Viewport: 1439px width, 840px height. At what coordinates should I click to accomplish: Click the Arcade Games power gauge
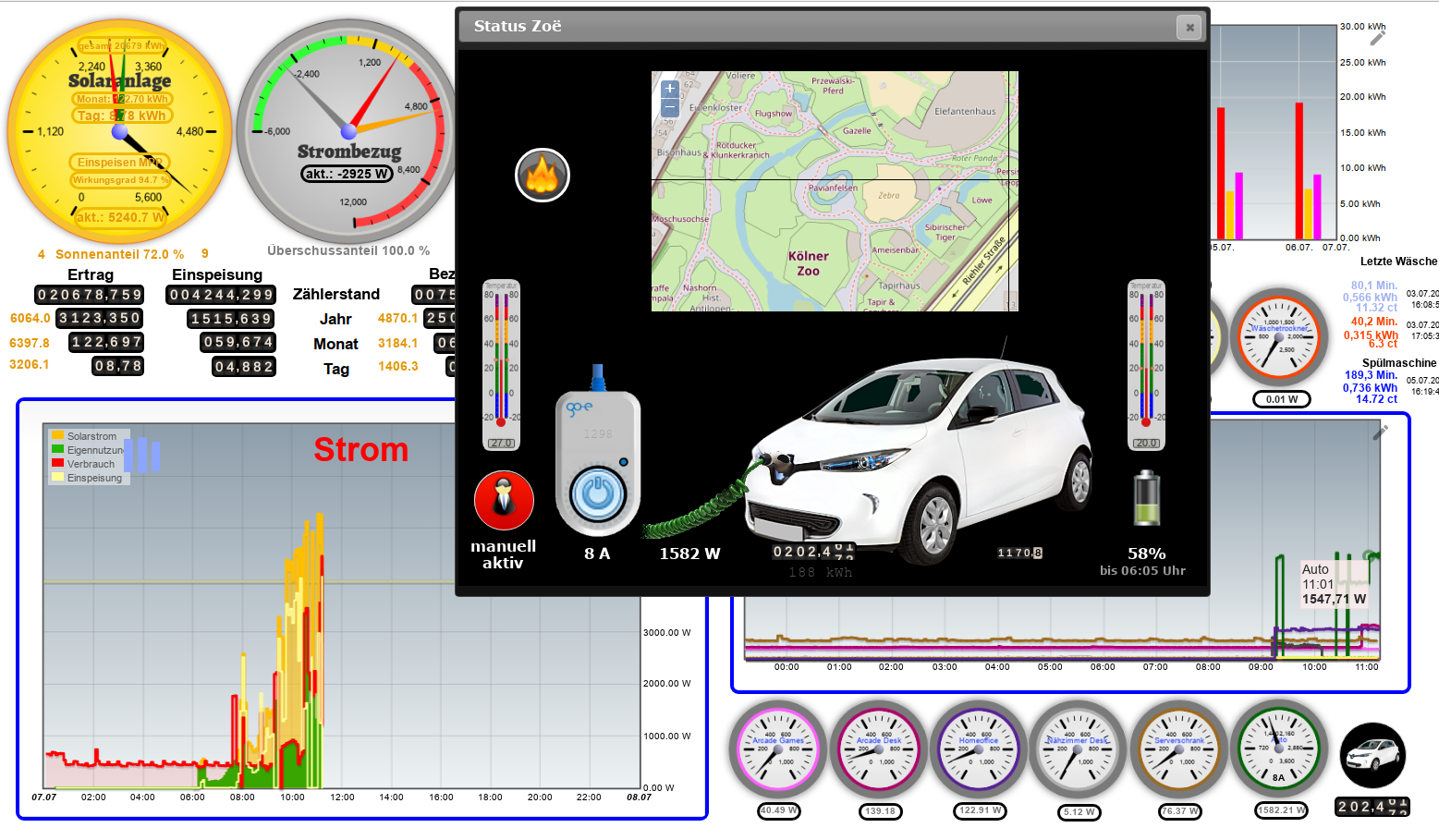(x=778, y=749)
